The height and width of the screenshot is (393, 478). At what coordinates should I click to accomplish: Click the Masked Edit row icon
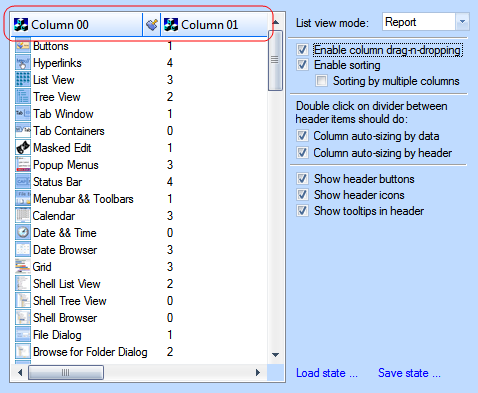(23, 148)
